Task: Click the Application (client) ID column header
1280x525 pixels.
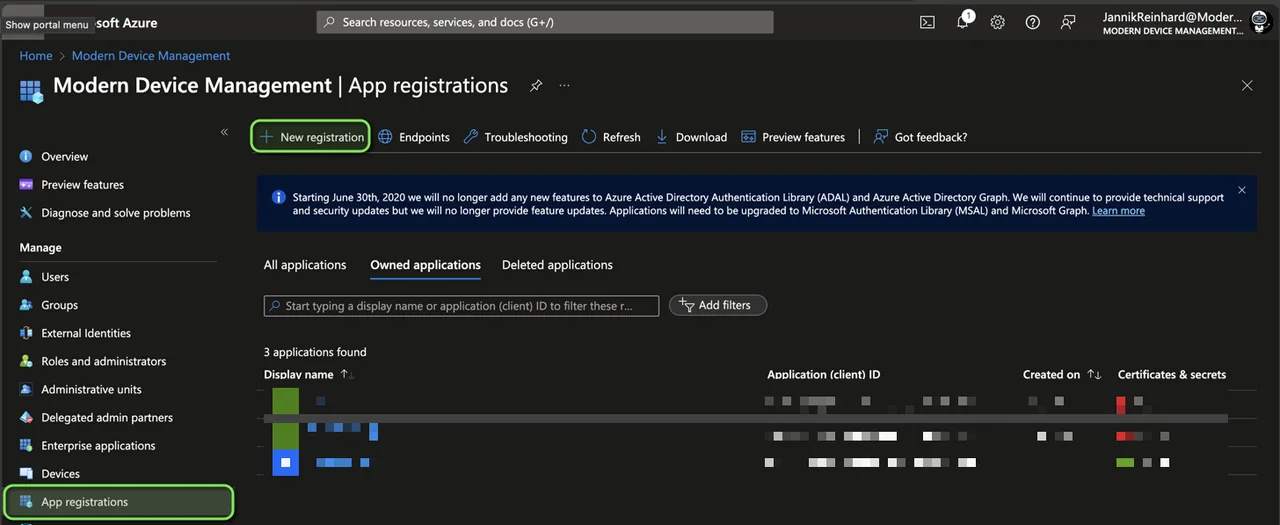Action: [824, 375]
